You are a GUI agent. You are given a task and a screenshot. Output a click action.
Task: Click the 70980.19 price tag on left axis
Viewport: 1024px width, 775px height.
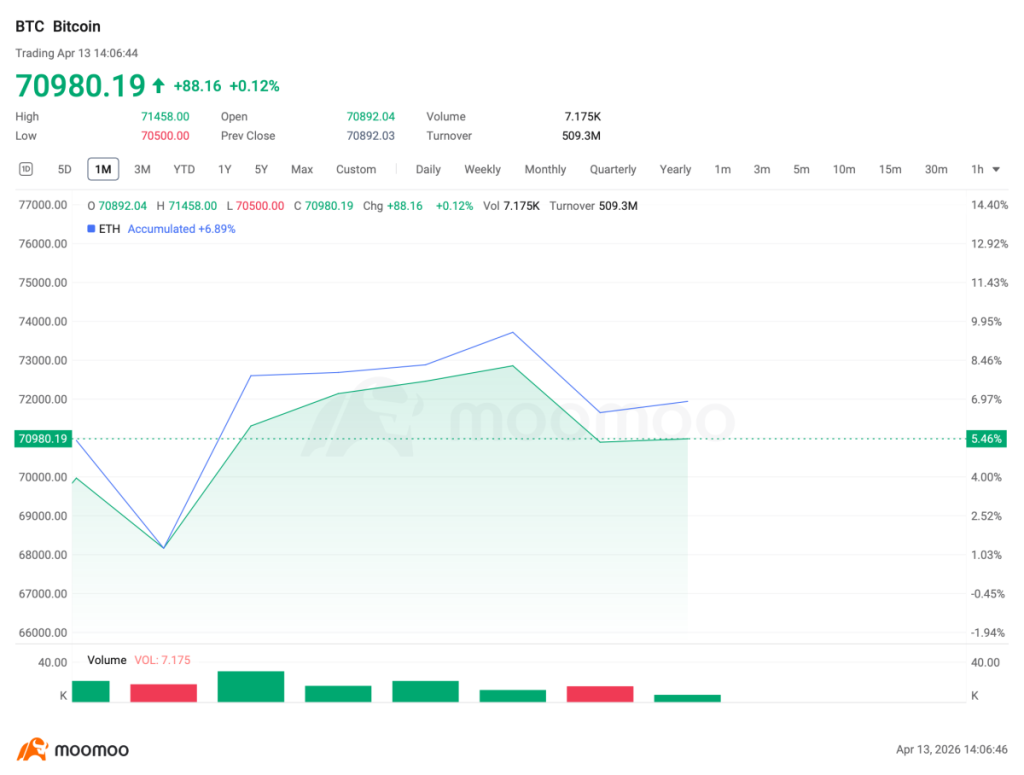41,439
